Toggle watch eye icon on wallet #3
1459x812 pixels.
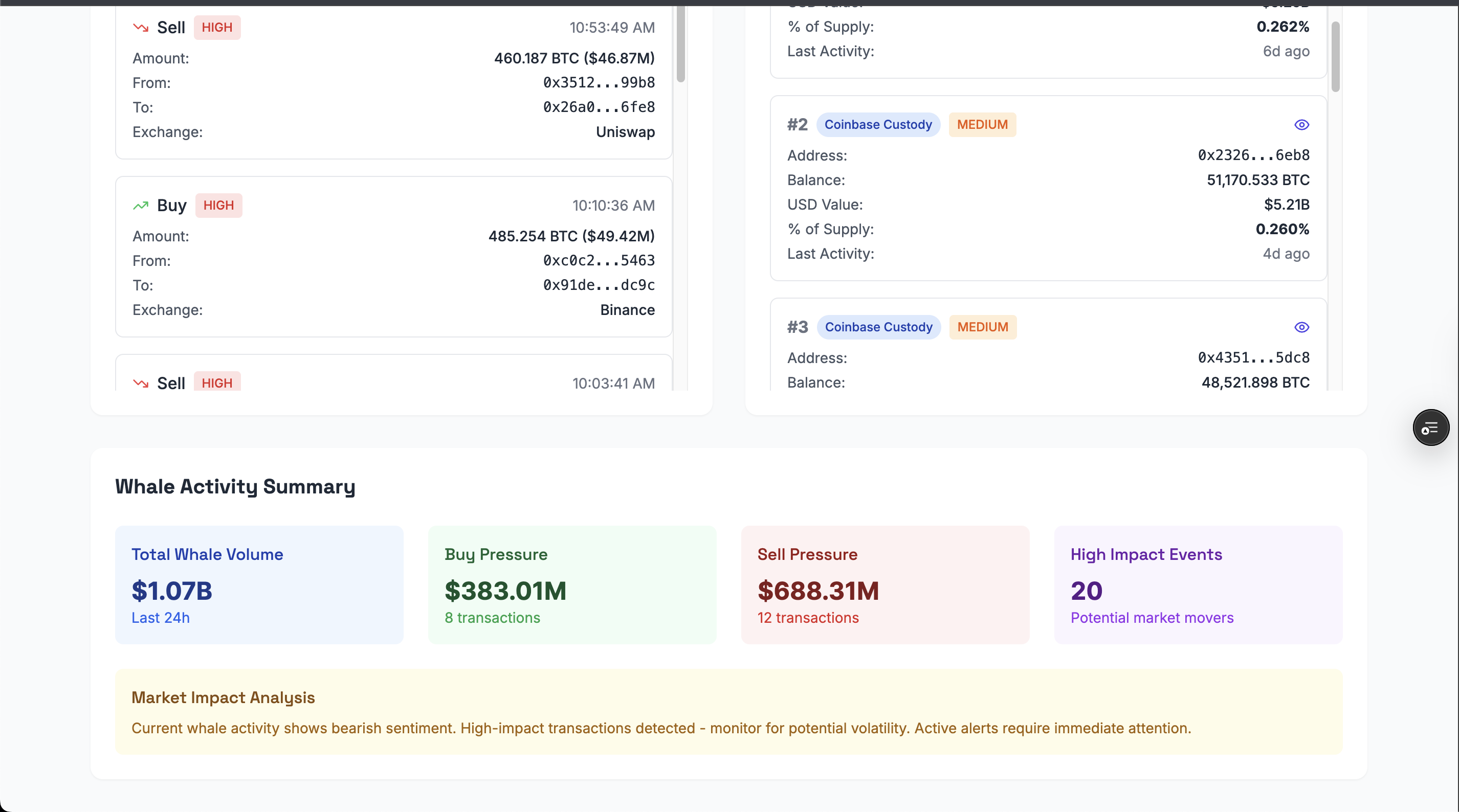tap(1301, 327)
